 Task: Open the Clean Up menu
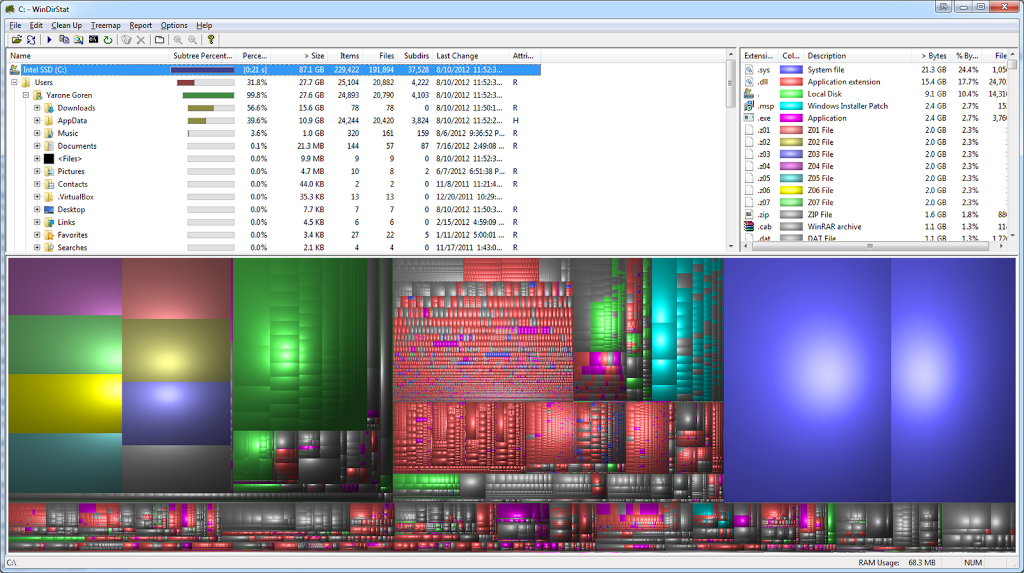(67, 25)
